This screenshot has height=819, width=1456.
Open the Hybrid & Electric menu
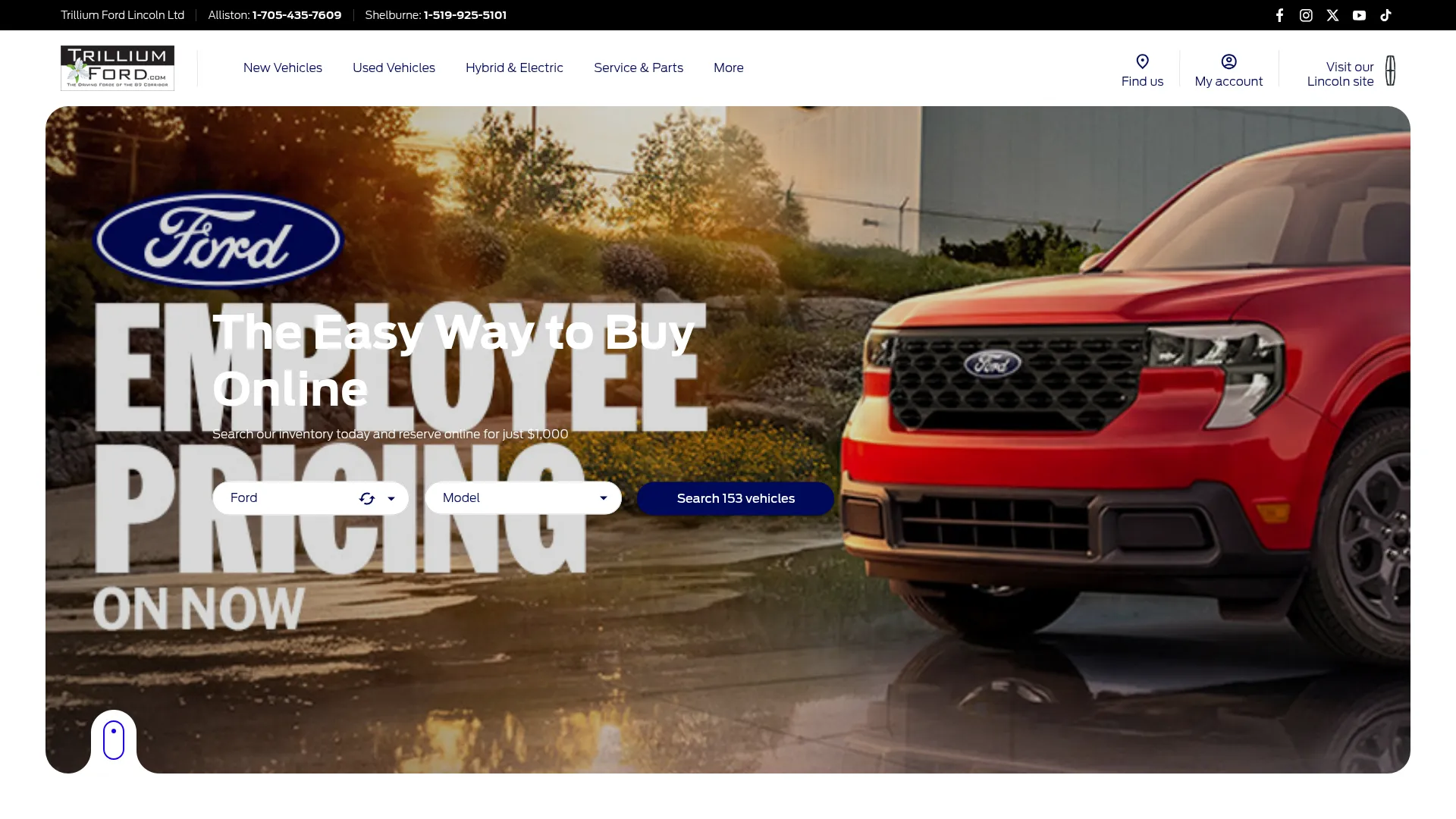click(514, 68)
